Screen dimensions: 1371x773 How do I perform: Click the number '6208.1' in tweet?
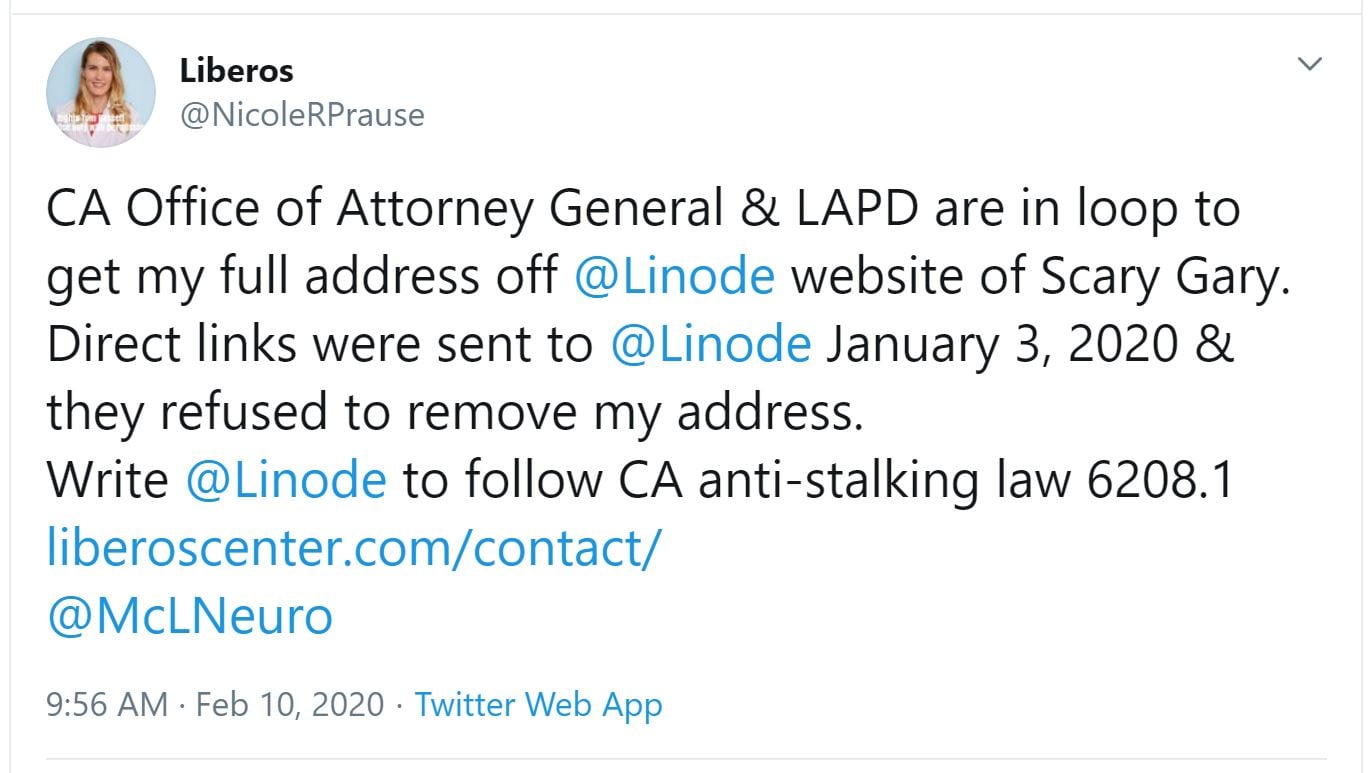point(1159,481)
